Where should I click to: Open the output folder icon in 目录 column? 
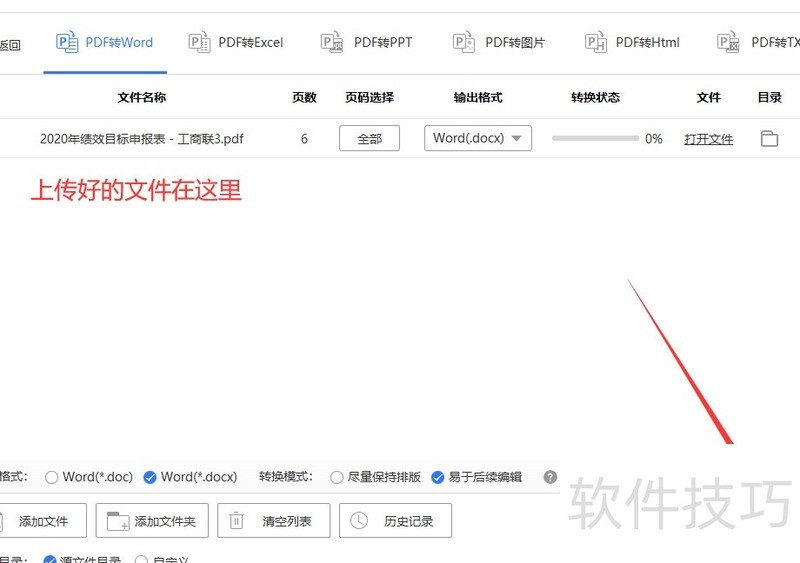(769, 138)
